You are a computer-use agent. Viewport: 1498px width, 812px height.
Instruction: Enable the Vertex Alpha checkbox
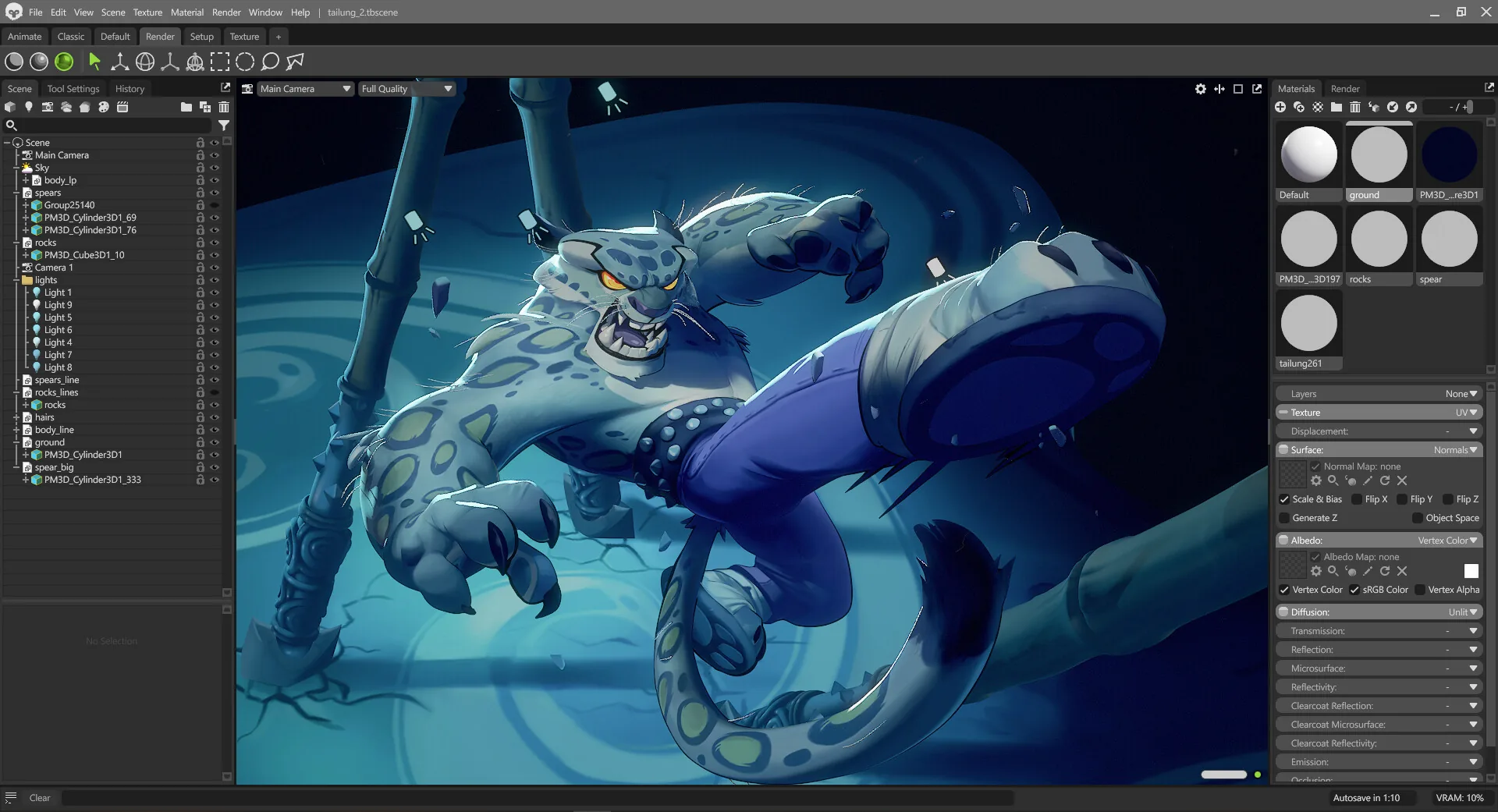click(1420, 590)
